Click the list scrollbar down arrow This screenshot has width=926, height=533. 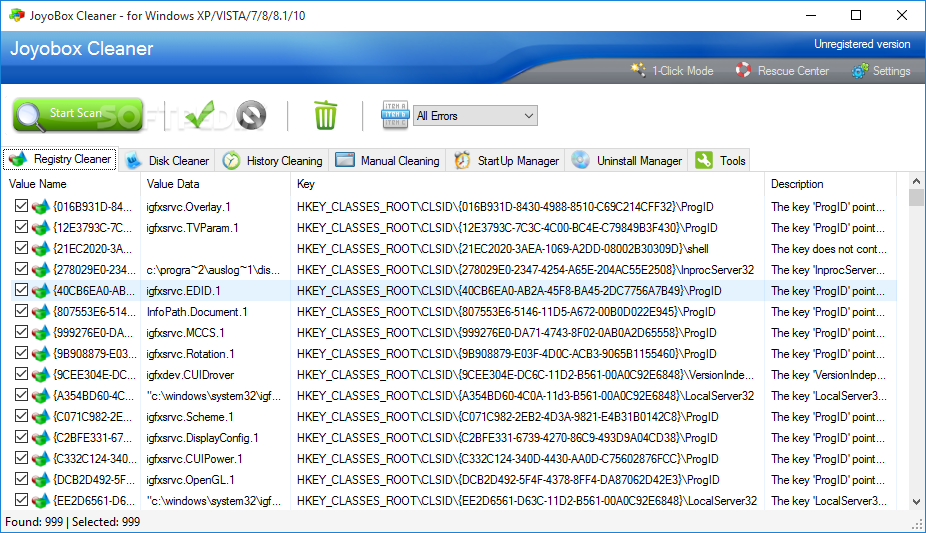point(916,502)
